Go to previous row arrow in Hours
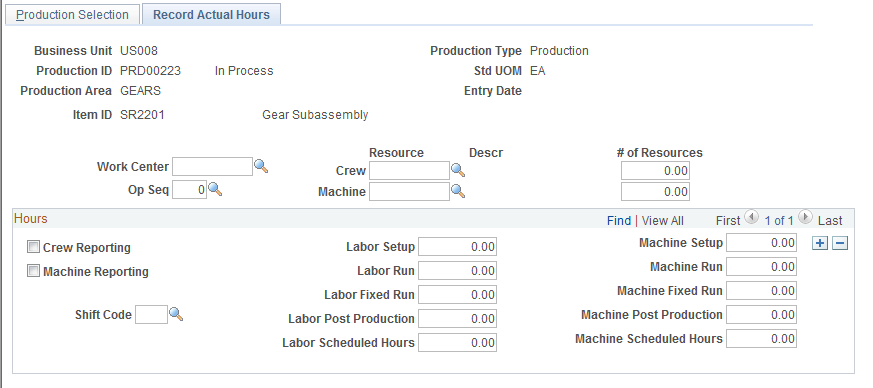Viewport: 873px width, 388px height. pos(752,217)
